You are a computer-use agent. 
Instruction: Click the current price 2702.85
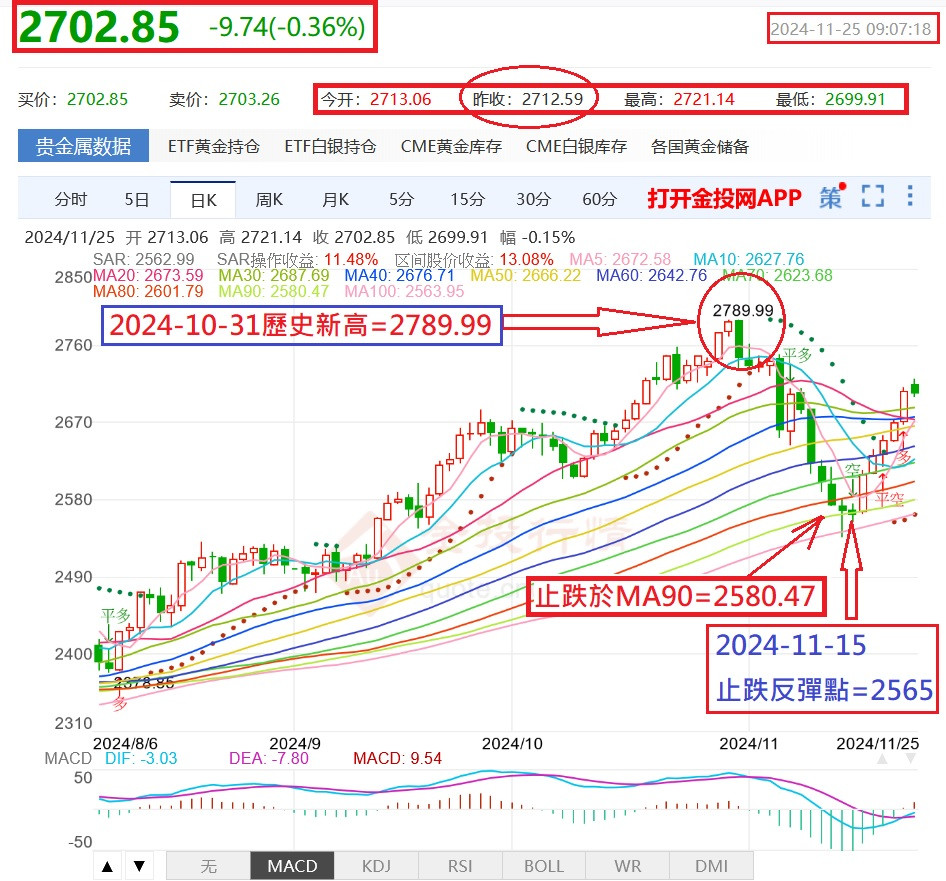(99, 27)
